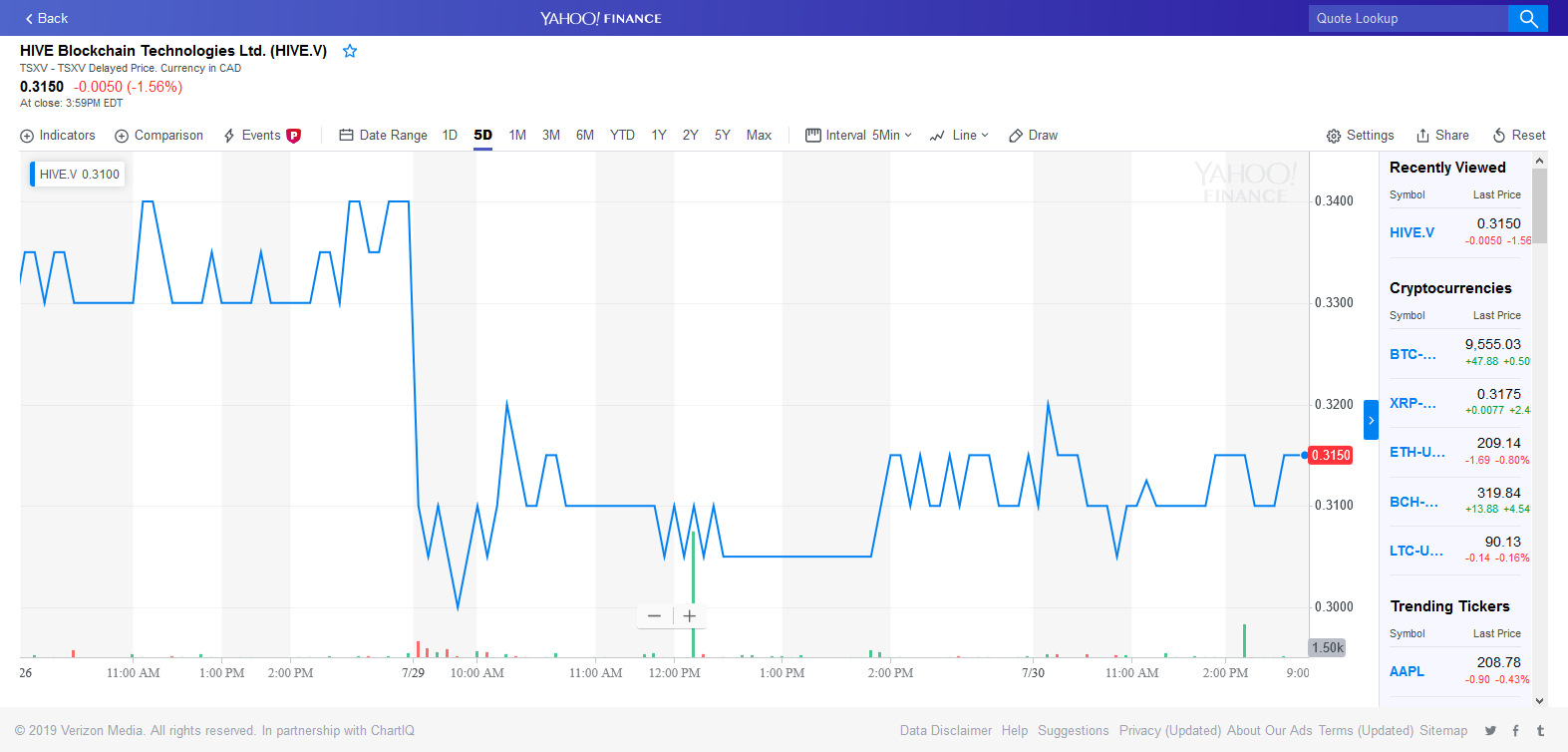1568x752 pixels.
Task: Add HIVE.V to watchlist with star
Action: coord(350,51)
